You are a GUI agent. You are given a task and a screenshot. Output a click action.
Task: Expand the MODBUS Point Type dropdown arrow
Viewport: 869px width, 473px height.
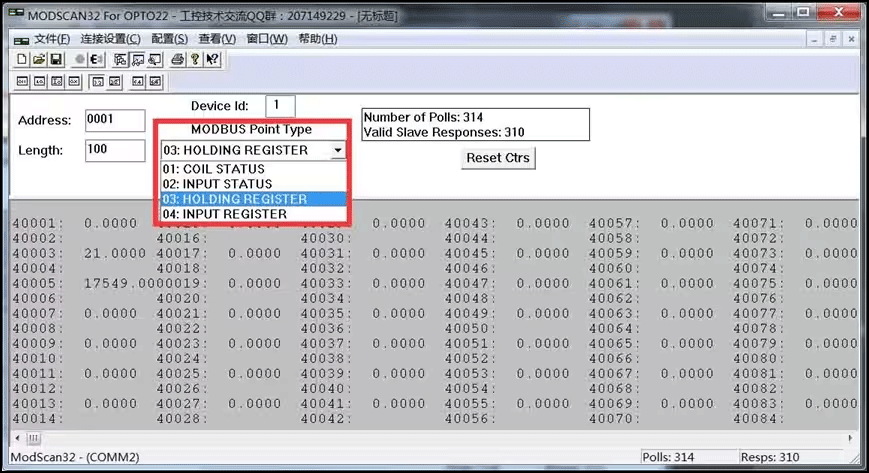[338, 150]
